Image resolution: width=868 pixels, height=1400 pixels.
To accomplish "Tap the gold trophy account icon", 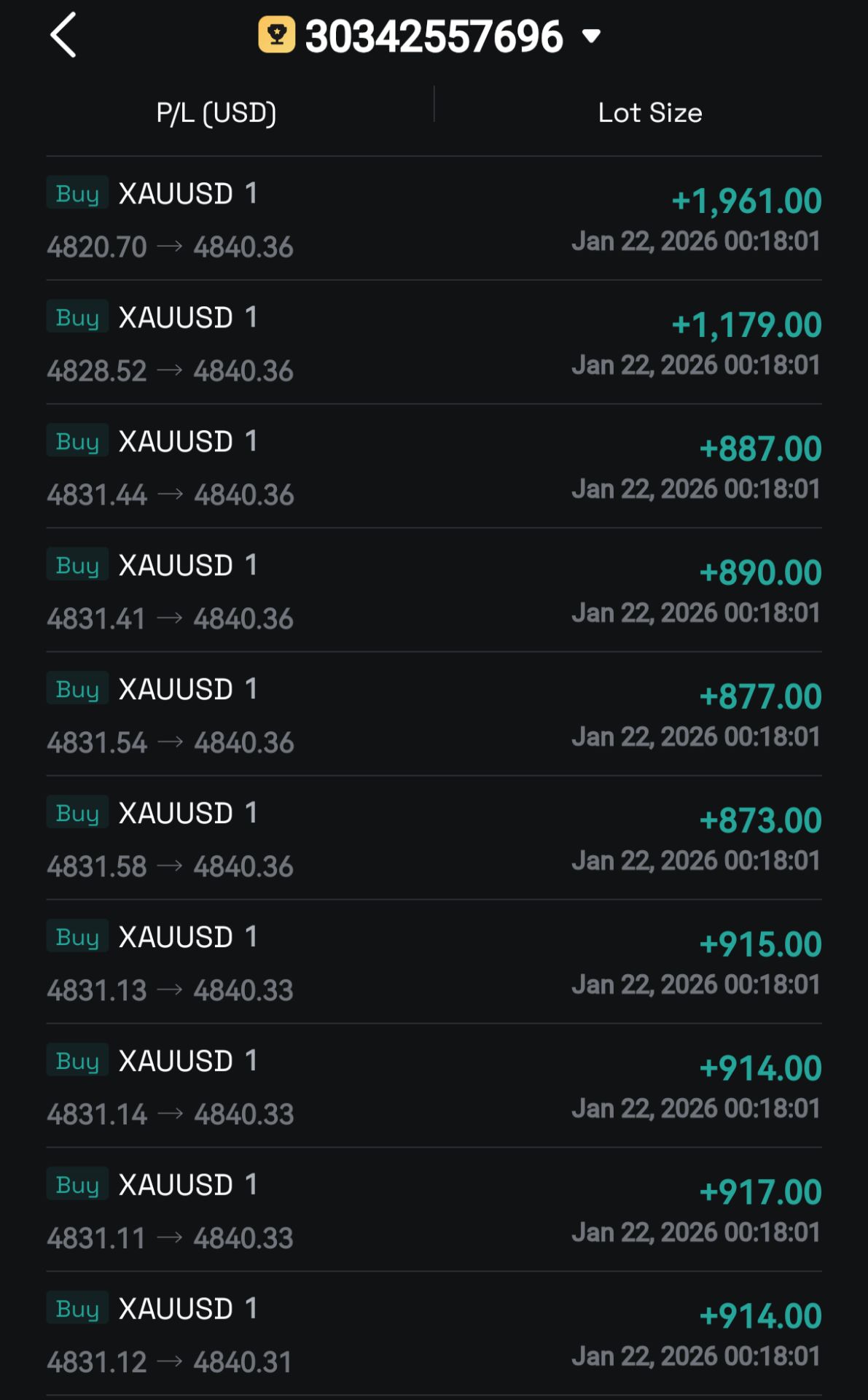I will tap(276, 35).
